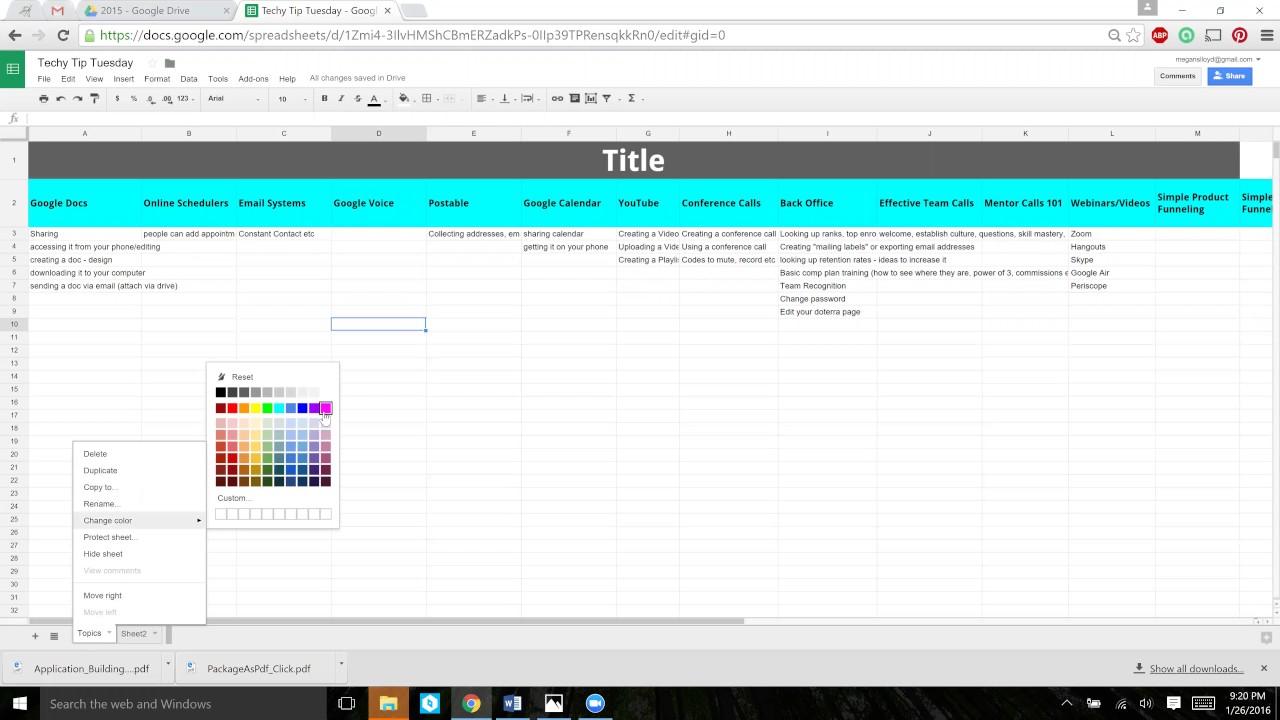Image resolution: width=1280 pixels, height=720 pixels.
Task: Click the Move to folder icon
Action: (x=170, y=63)
